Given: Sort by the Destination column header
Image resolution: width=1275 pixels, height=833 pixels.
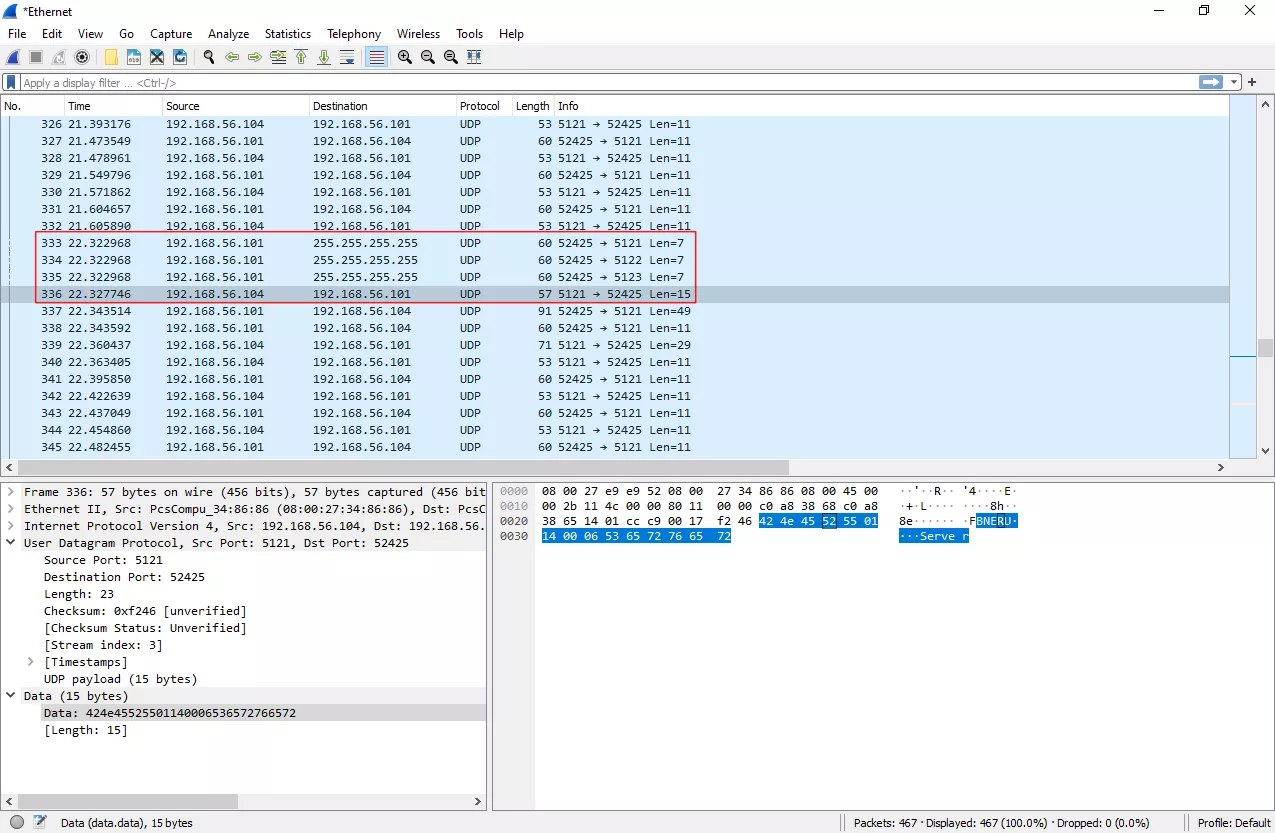Looking at the screenshot, I should point(382,106).
